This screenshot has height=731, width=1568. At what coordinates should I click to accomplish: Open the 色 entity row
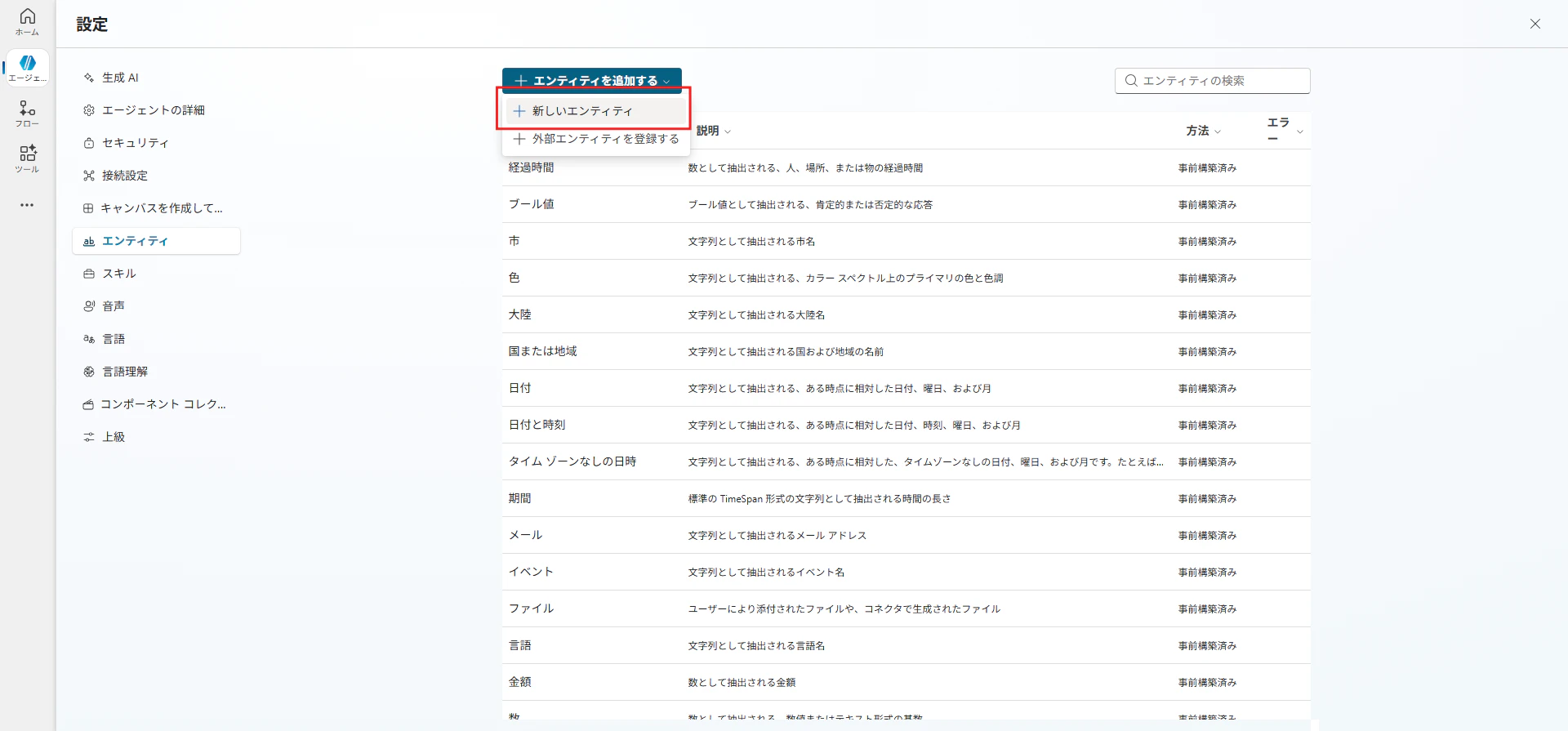[x=906, y=278]
